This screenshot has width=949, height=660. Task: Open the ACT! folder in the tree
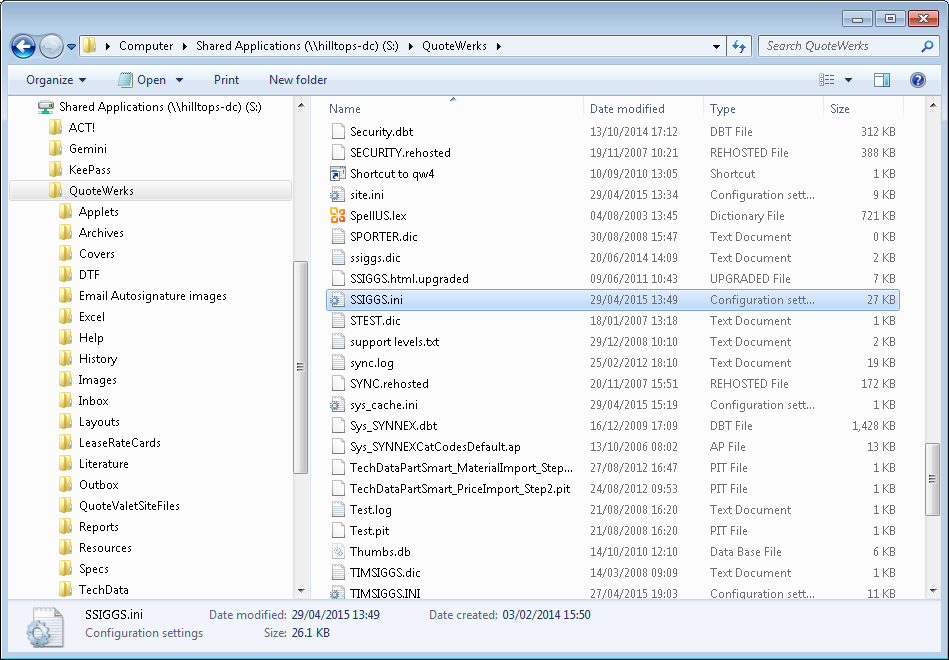tap(82, 128)
